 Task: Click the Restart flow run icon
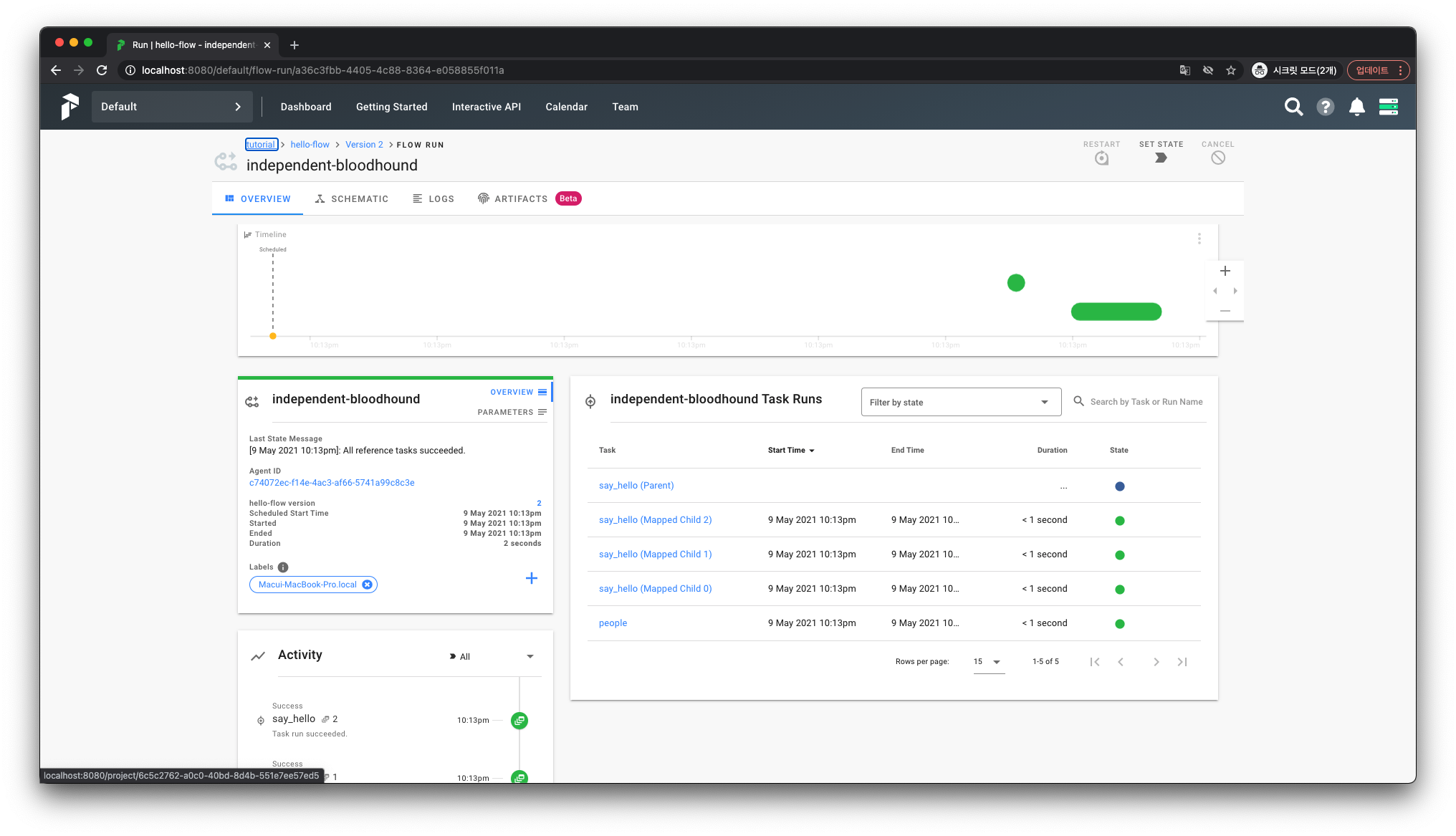coord(1101,158)
